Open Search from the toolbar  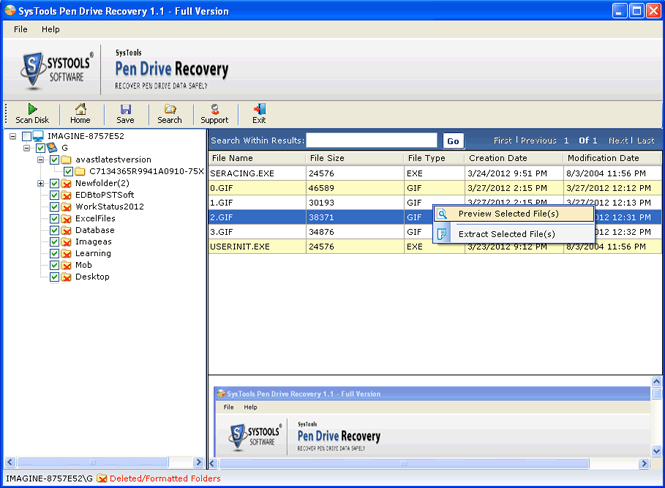tap(170, 109)
